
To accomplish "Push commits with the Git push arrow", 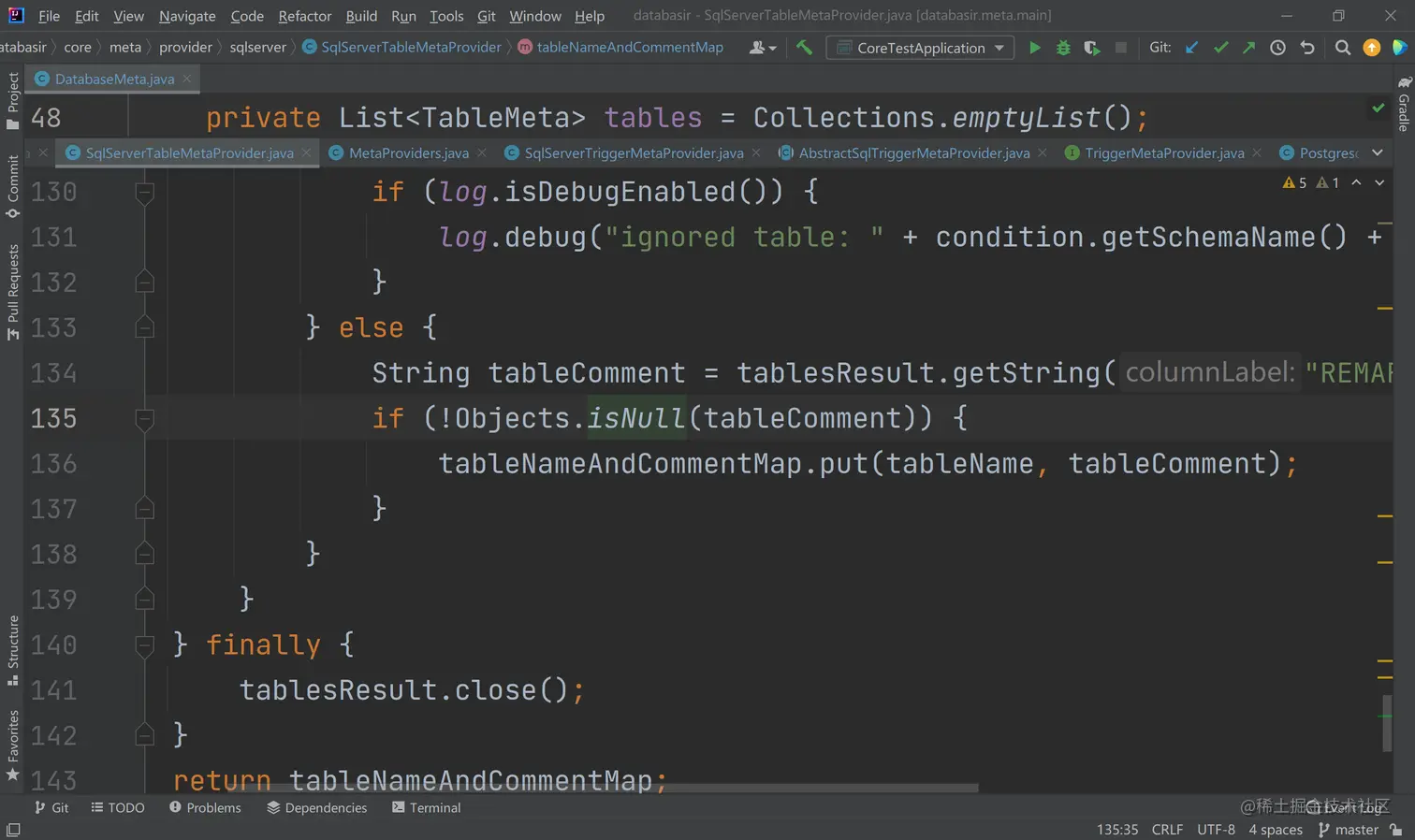I will (1248, 48).
